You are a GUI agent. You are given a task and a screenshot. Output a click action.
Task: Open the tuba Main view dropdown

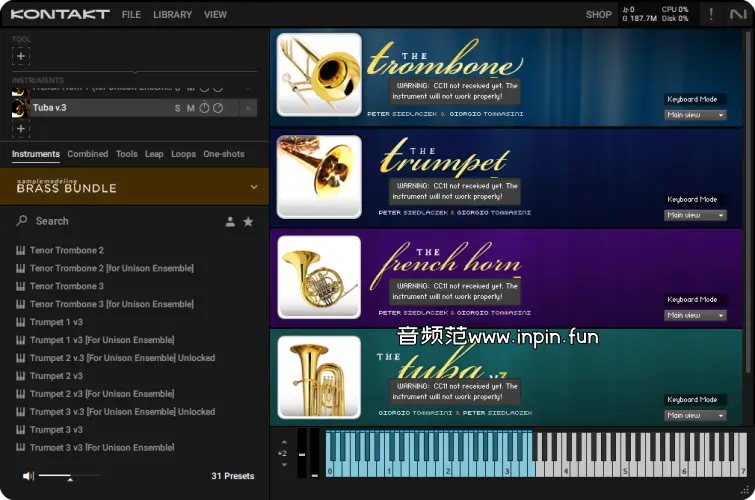pos(696,415)
